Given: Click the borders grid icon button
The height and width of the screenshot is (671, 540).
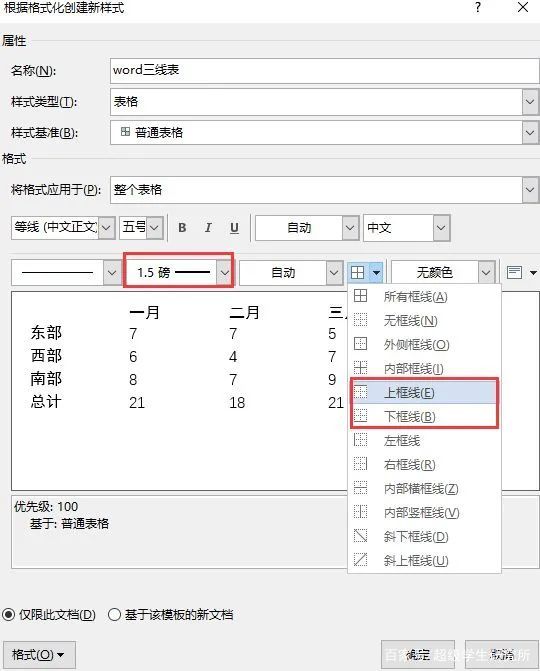Looking at the screenshot, I should pos(357,273).
